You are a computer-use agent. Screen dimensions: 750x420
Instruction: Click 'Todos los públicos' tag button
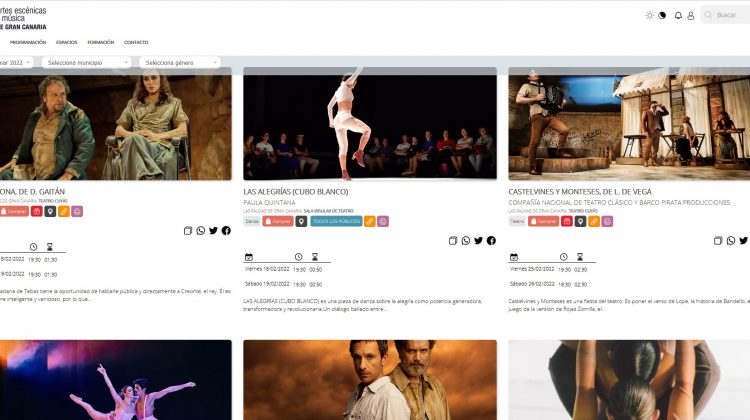(x=336, y=221)
